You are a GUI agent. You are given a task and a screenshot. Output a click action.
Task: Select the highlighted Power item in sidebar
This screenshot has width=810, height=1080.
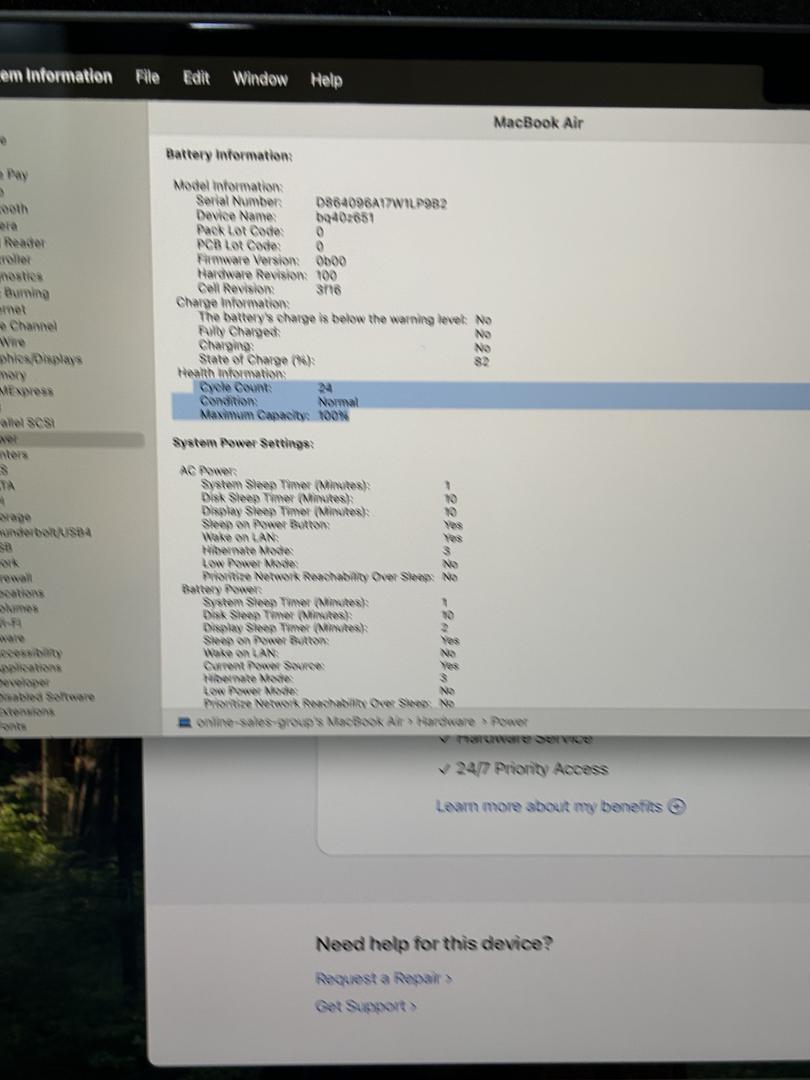pos(72,439)
